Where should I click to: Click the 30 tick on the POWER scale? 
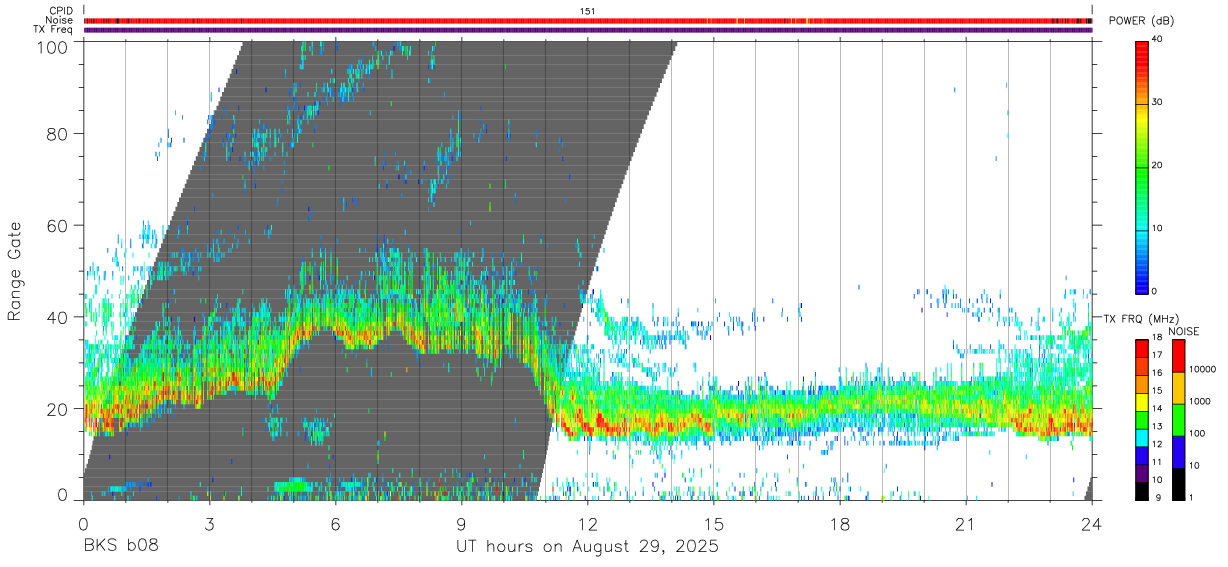pos(1158,102)
